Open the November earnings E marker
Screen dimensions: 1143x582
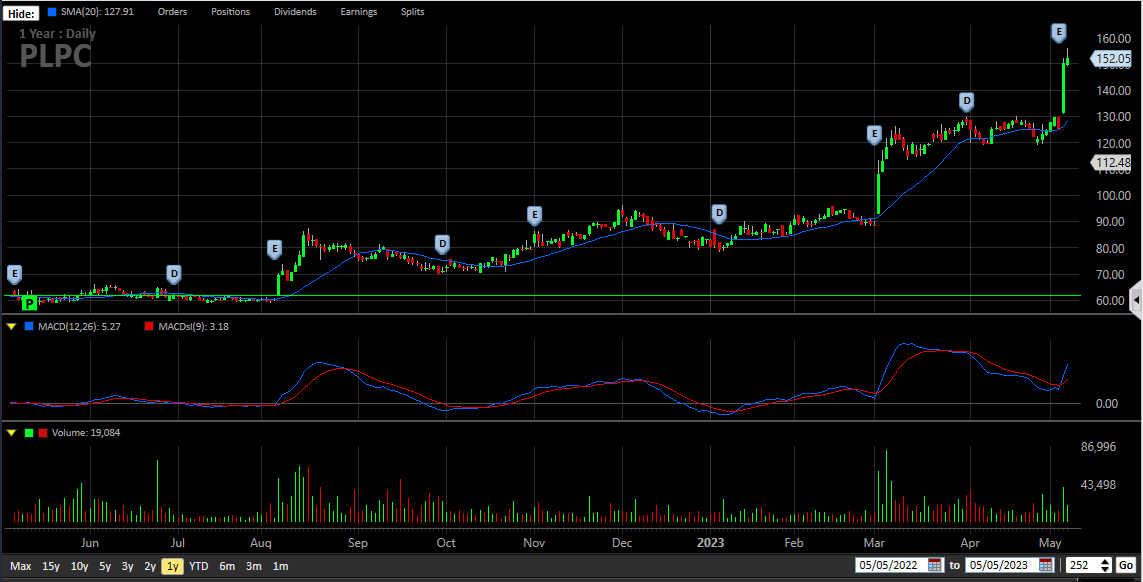click(535, 215)
